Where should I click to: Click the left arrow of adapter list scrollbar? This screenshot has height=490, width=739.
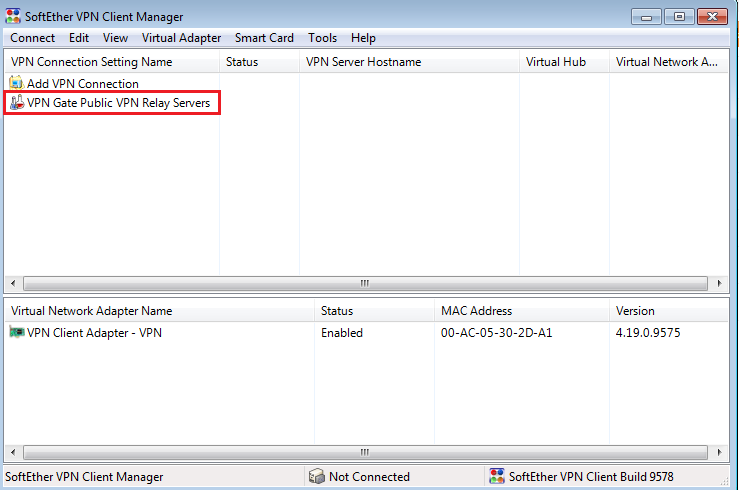(x=13, y=452)
